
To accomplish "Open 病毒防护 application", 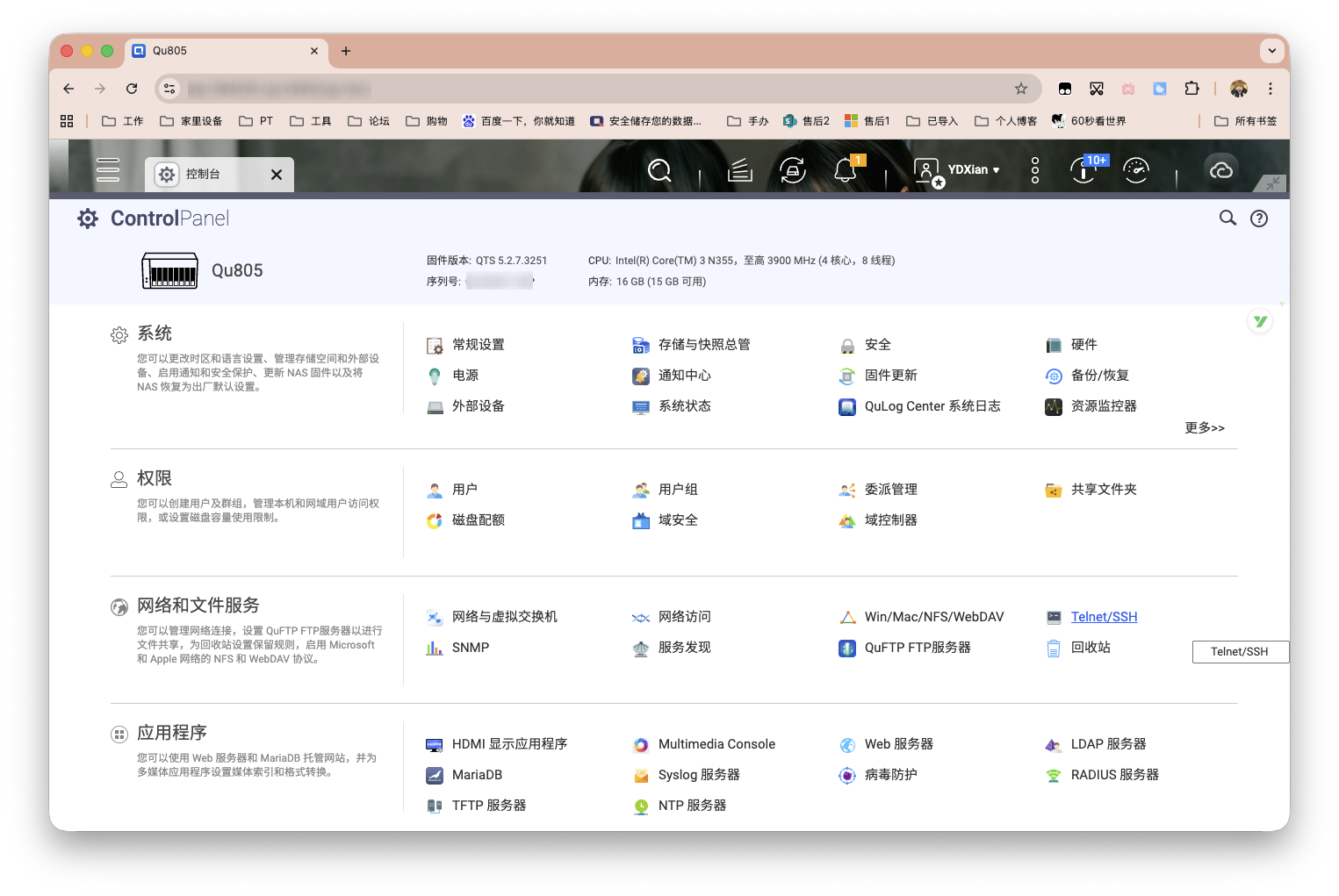I will pos(889,775).
